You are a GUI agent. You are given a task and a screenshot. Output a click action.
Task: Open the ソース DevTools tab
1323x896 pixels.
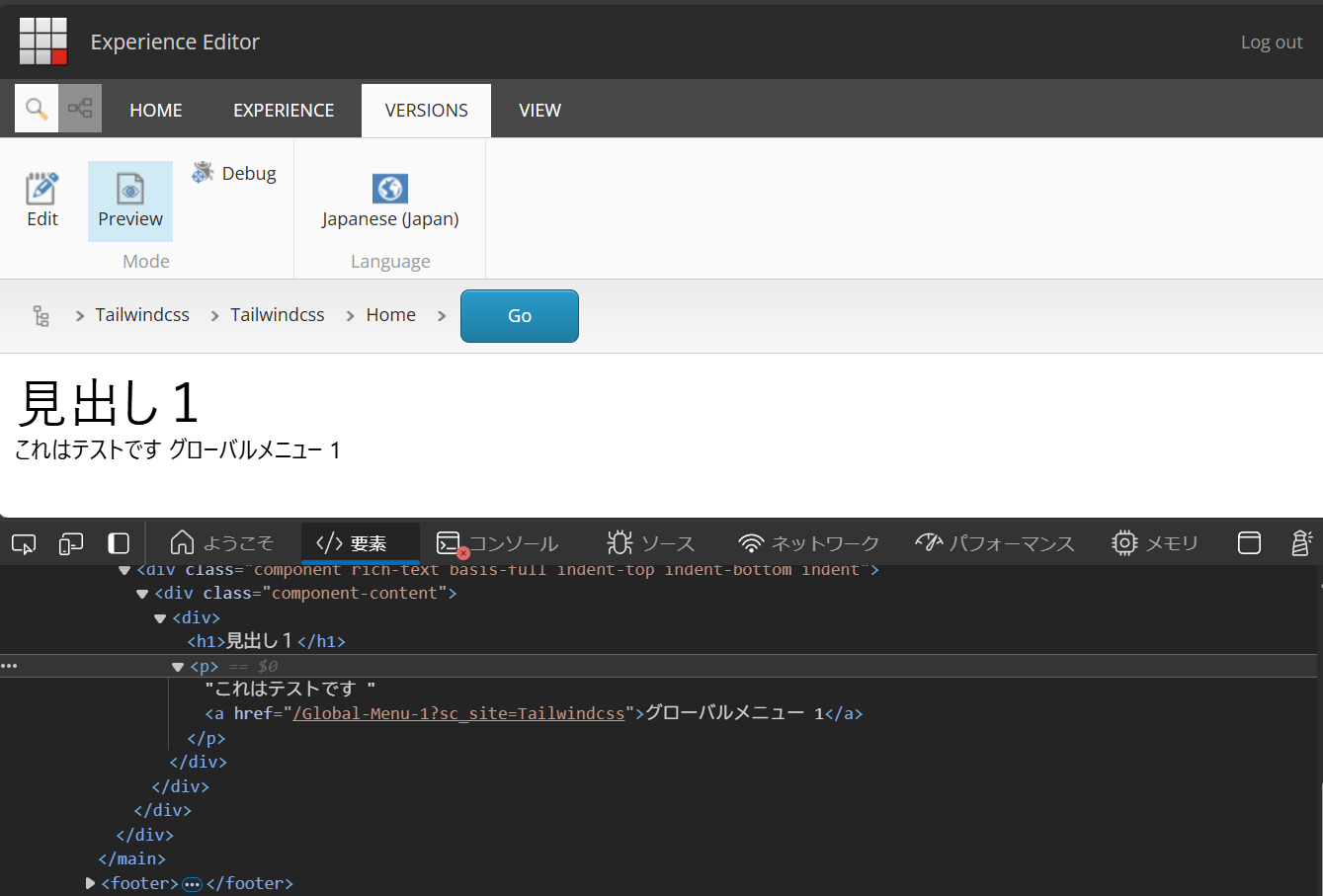click(651, 543)
